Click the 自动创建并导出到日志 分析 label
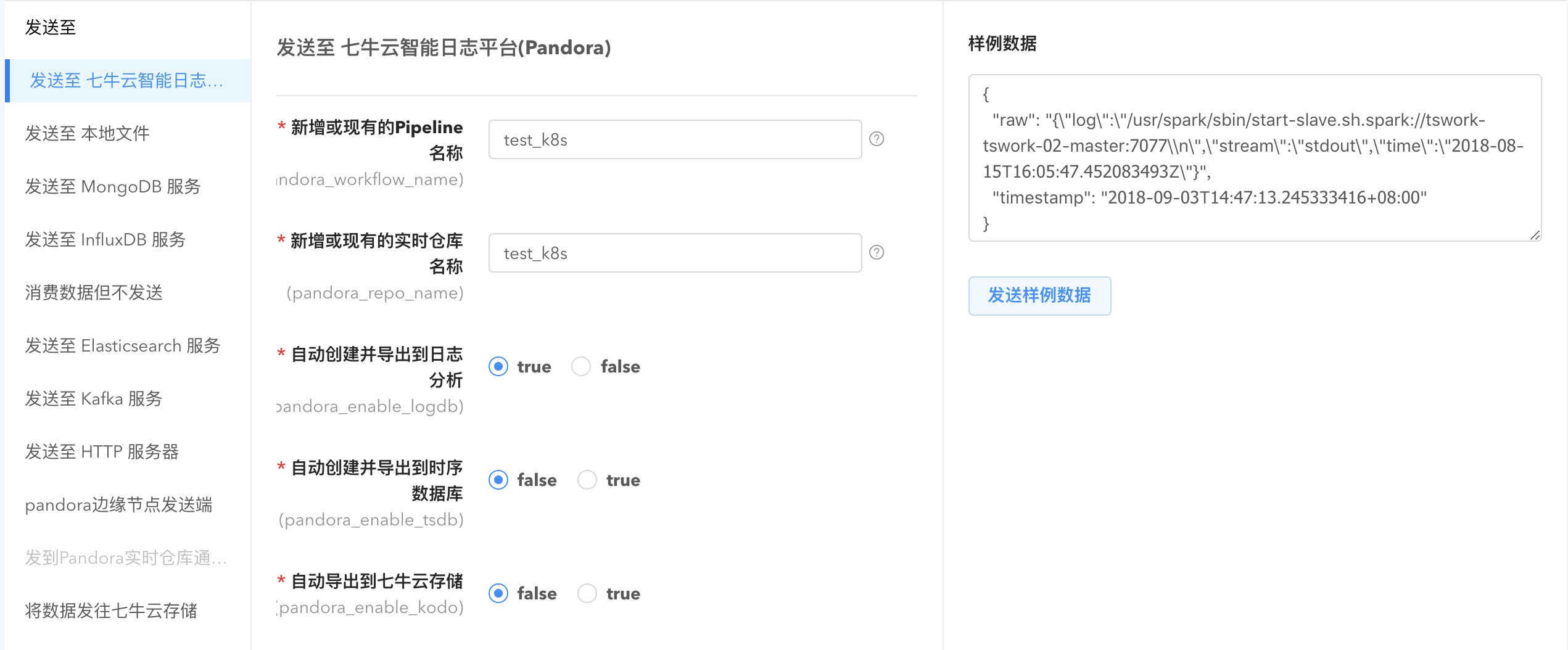The image size is (1568, 650). pos(376,367)
